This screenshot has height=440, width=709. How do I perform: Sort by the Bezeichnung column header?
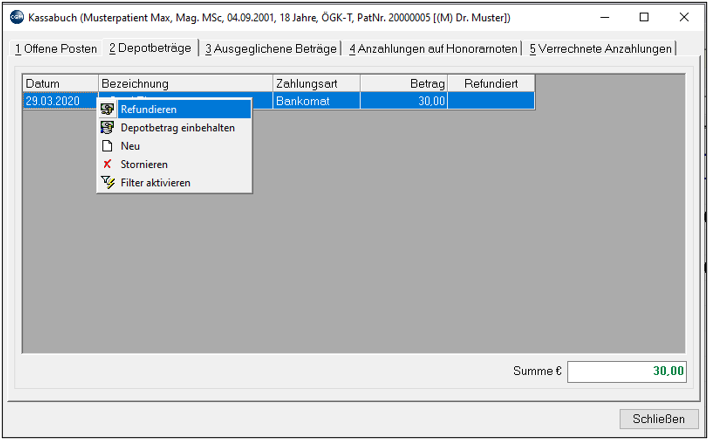185,84
